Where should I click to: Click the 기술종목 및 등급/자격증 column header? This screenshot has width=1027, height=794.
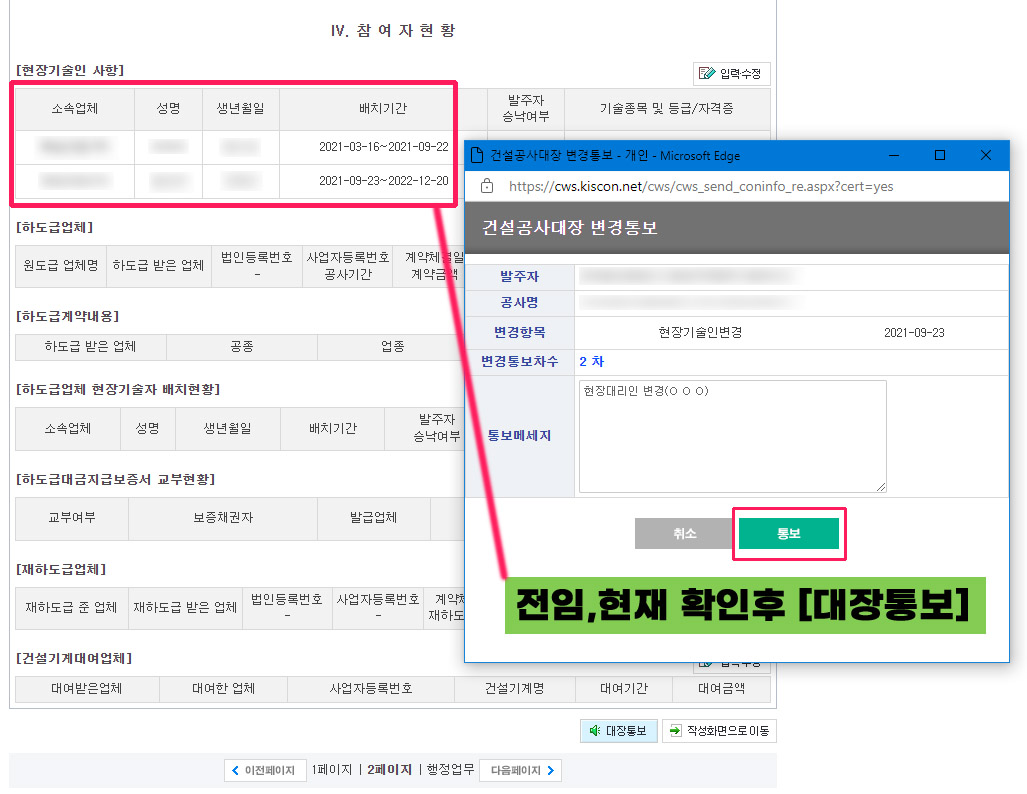pyautogui.click(x=667, y=109)
